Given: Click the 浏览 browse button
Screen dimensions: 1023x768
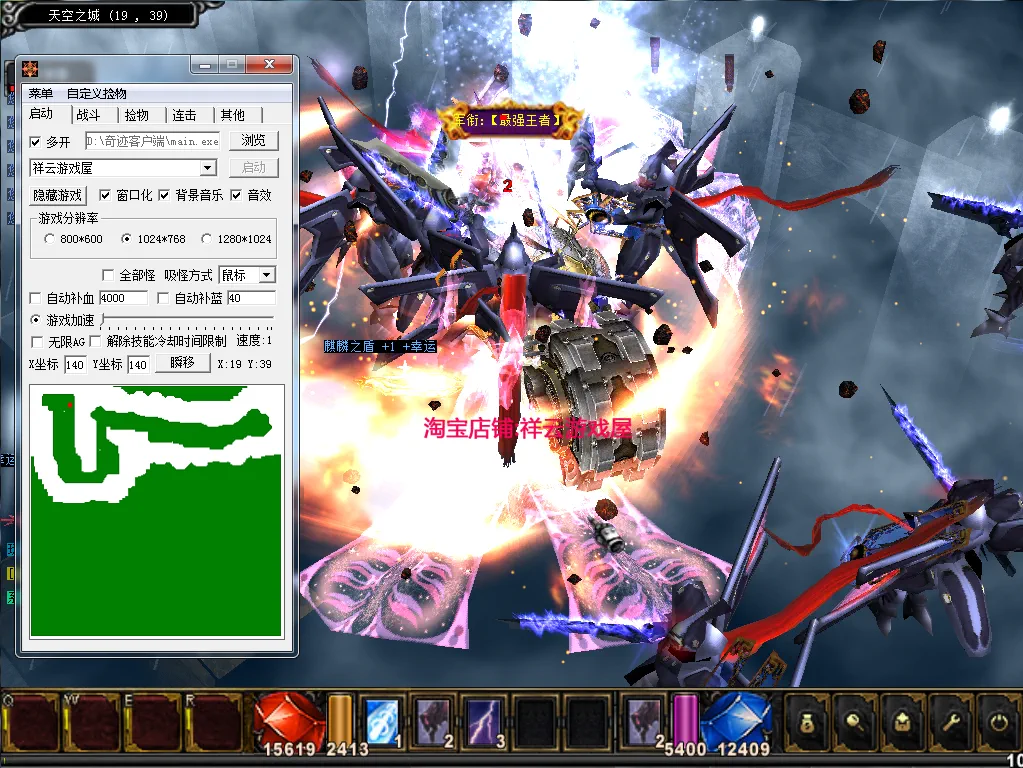Looking at the screenshot, I should [x=254, y=141].
